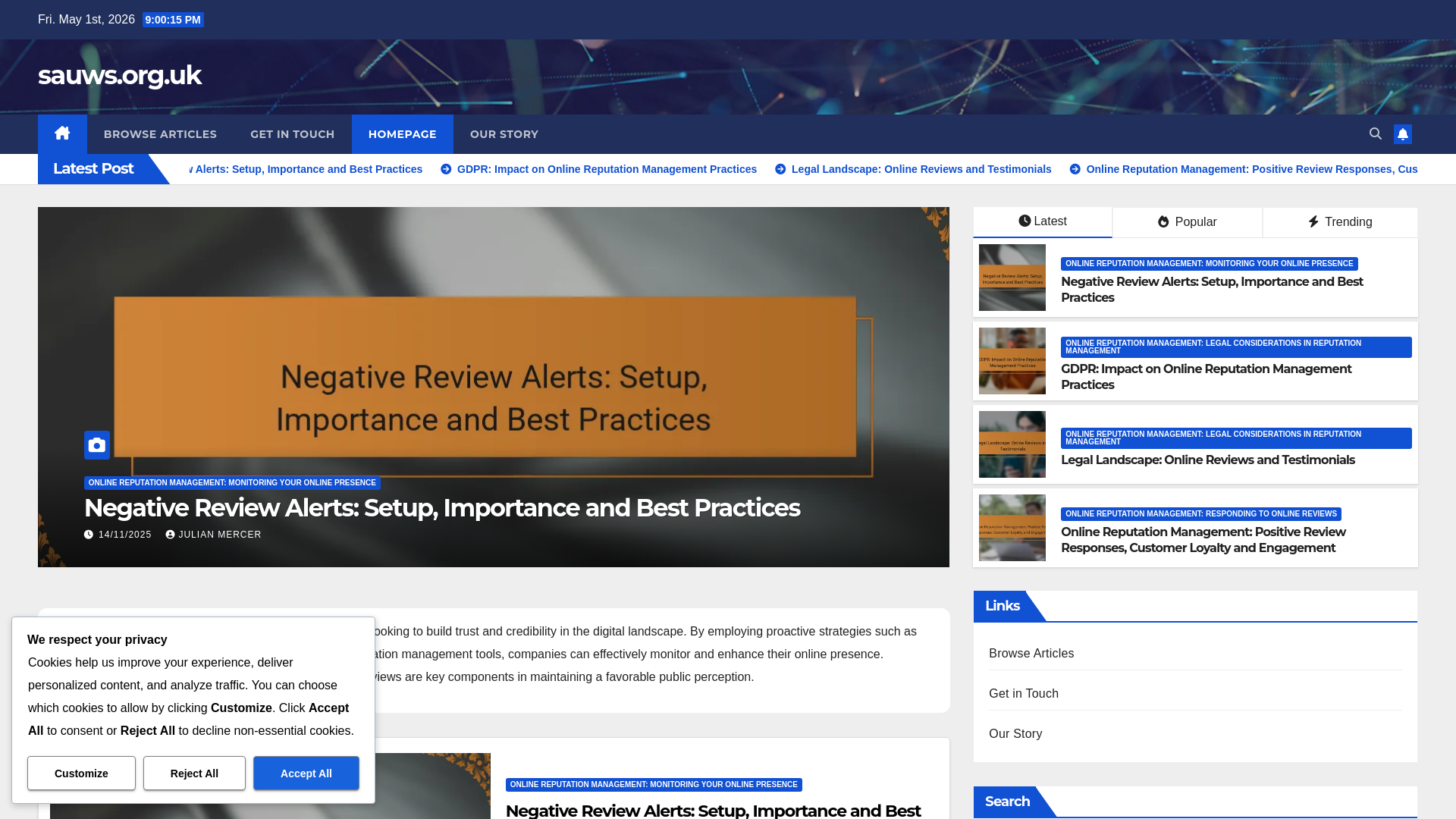This screenshot has width=1456, height=819.
Task: Open the sidebar title GDPR: Impact on Online Reputation
Action: [x=1207, y=377]
